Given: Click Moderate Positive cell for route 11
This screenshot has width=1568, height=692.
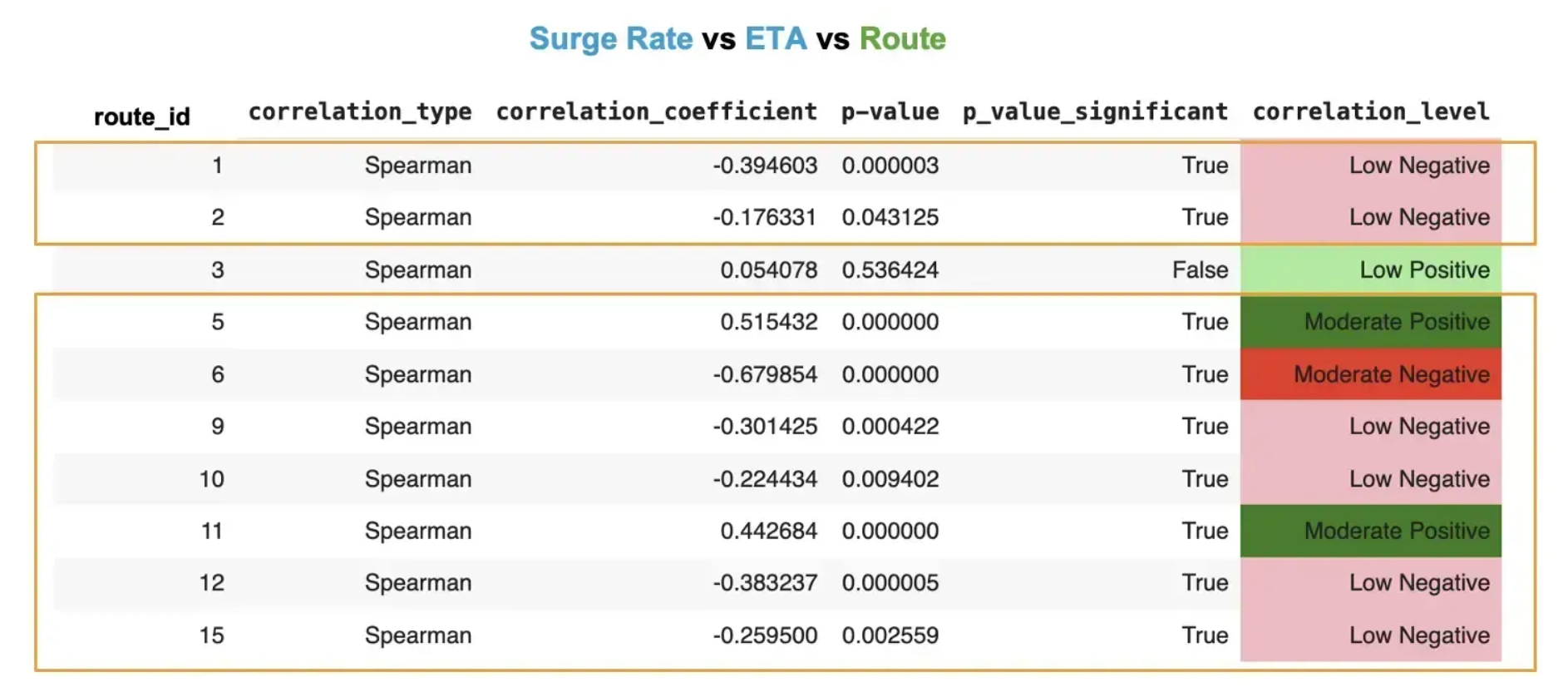Looking at the screenshot, I should [1370, 531].
